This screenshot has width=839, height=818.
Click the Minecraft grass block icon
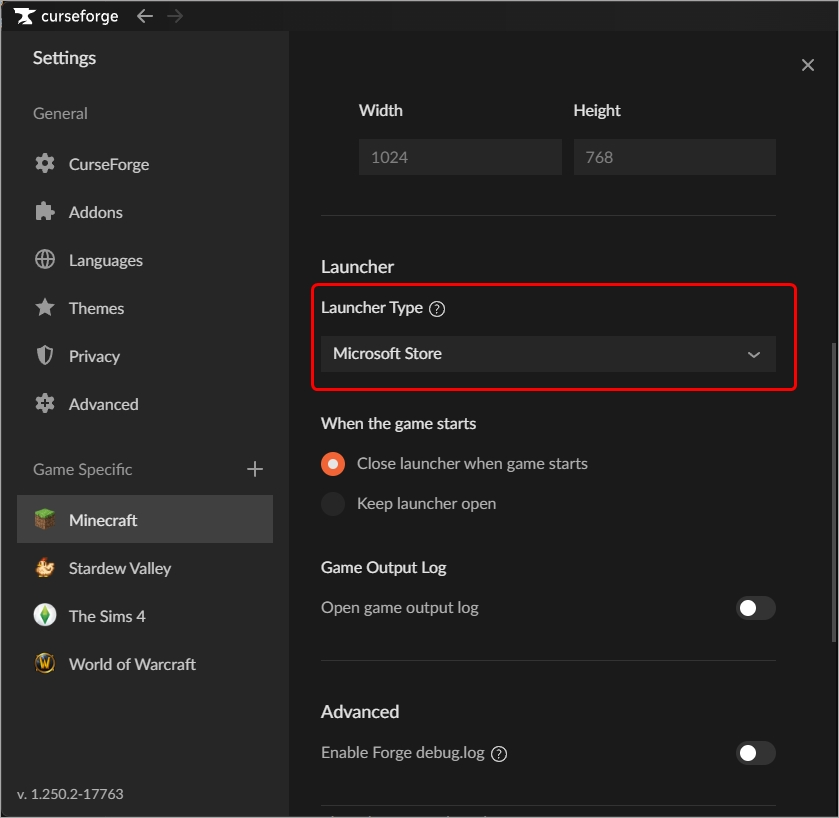tap(45, 519)
